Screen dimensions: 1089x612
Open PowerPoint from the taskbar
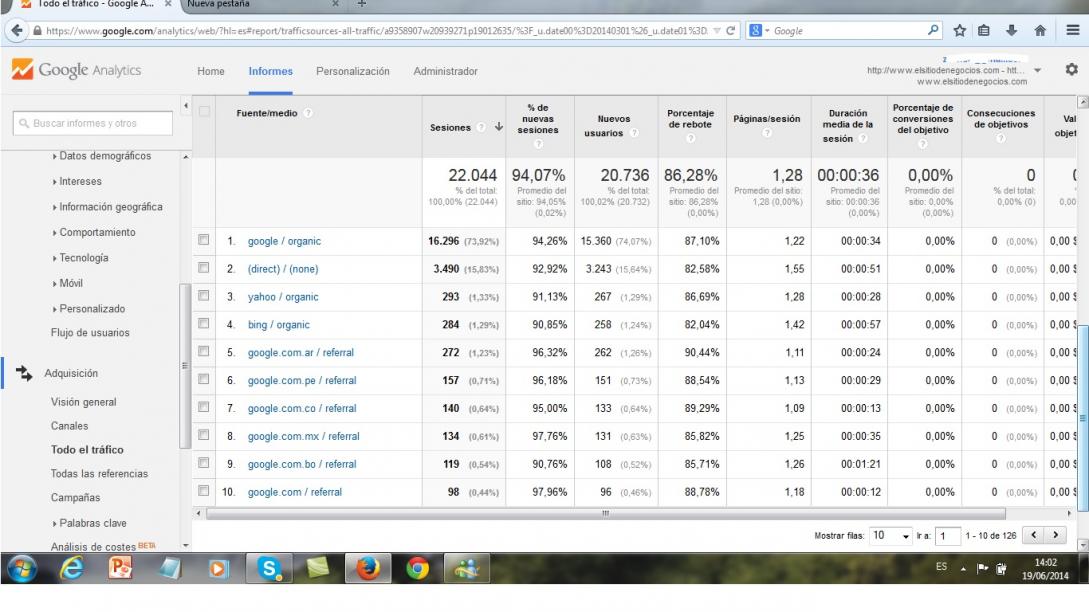point(120,569)
